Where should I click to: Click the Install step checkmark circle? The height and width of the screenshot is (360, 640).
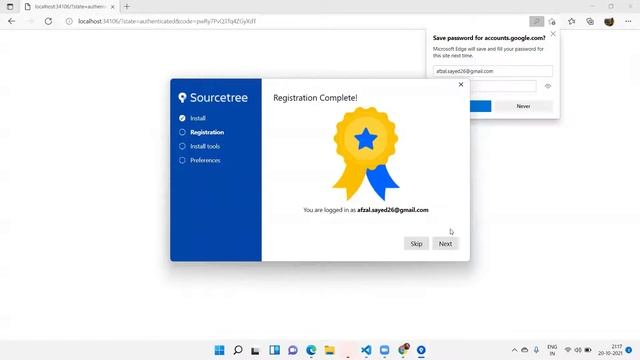click(x=182, y=118)
